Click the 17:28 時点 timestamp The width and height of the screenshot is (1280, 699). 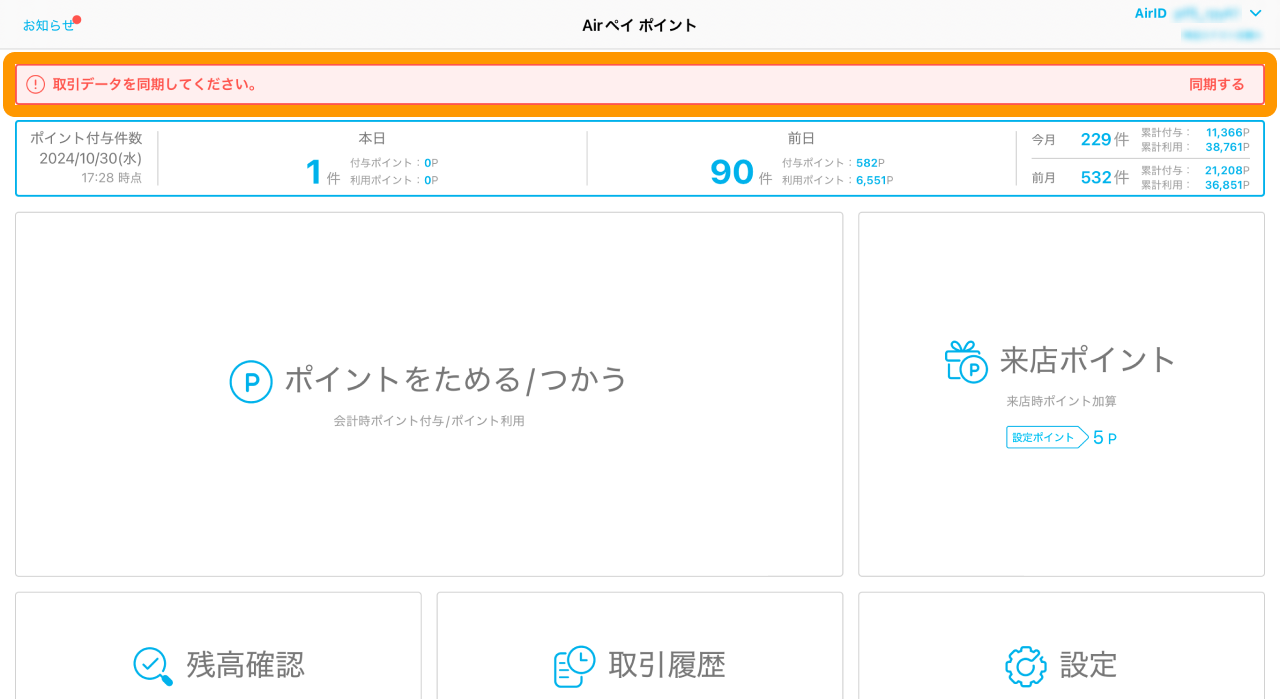click(111, 177)
